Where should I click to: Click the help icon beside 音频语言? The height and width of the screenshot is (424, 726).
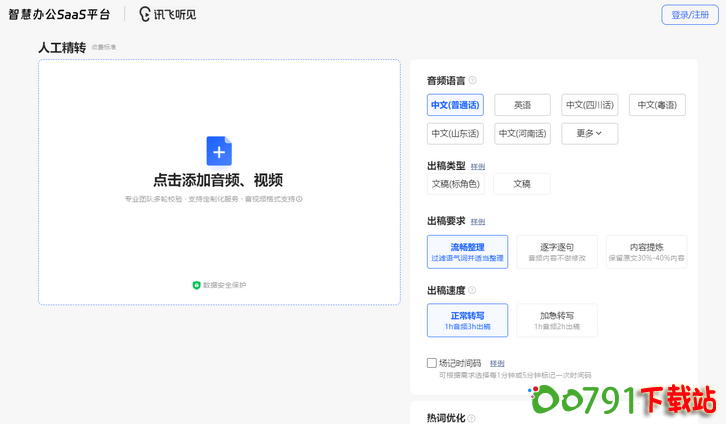(x=473, y=80)
